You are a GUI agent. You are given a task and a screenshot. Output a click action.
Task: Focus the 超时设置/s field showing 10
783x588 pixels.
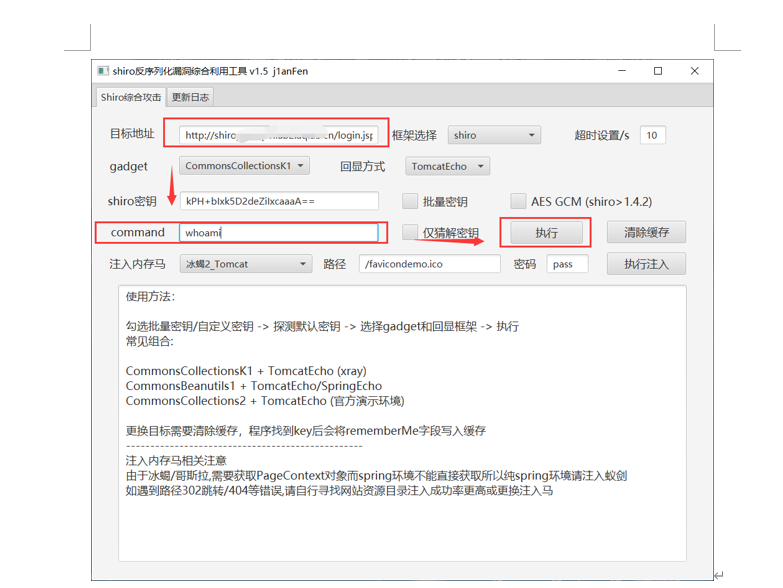click(x=652, y=135)
